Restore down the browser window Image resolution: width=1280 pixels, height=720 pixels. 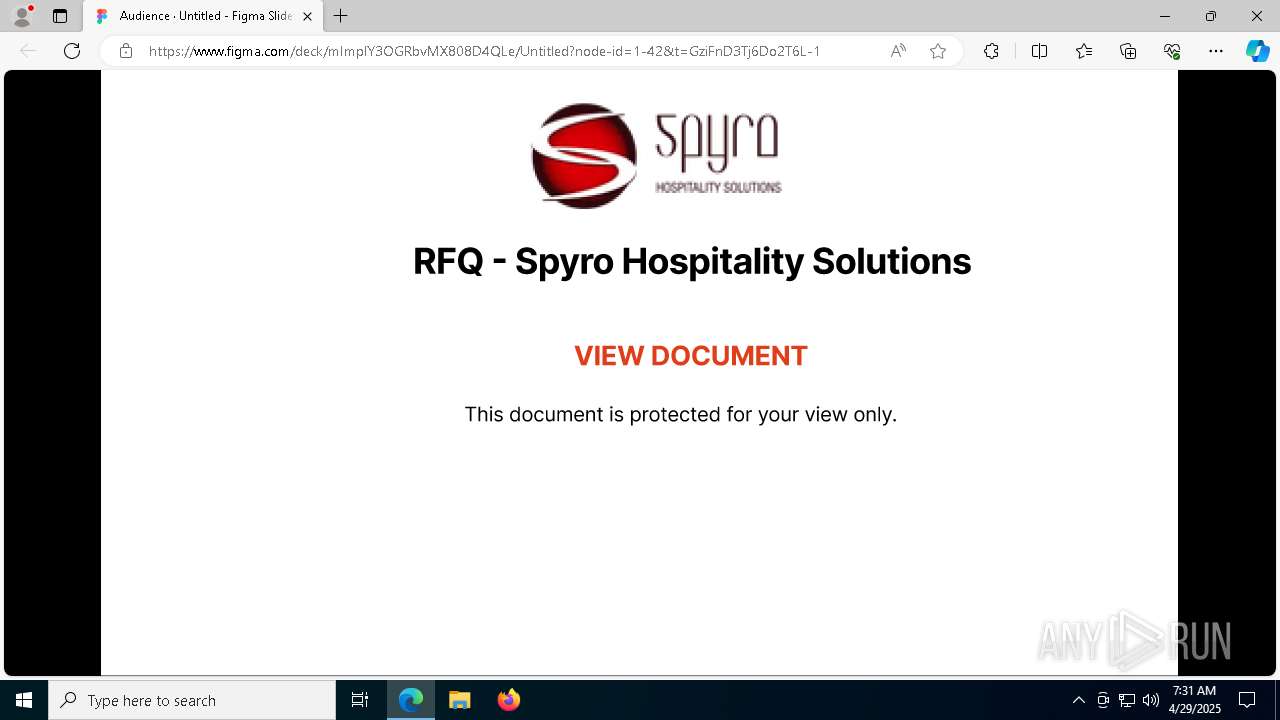coord(1211,16)
